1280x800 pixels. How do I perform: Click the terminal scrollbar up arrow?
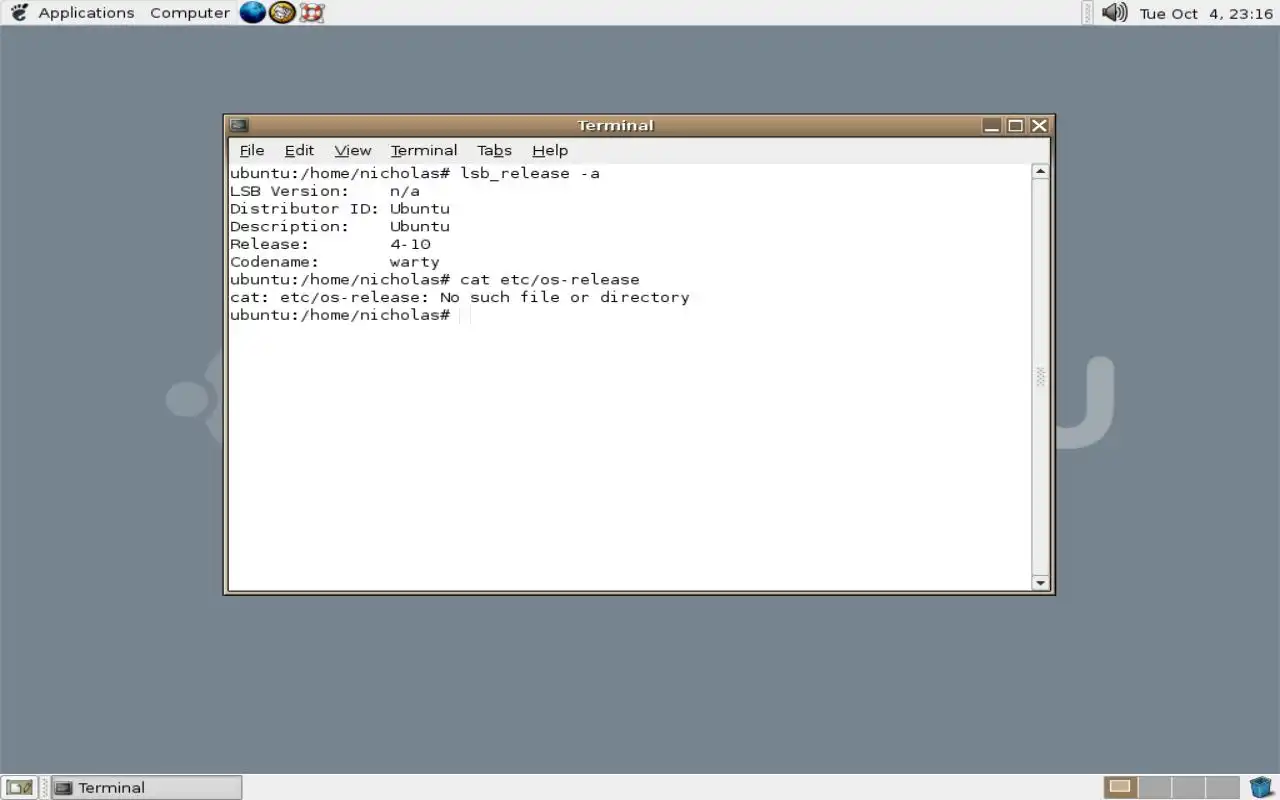point(1040,172)
